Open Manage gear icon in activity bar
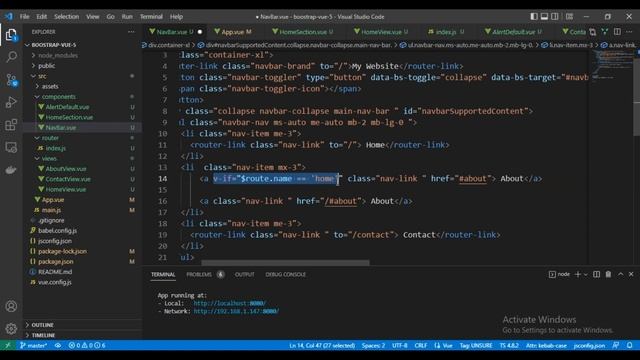The width and height of the screenshot is (640, 360). 11,328
